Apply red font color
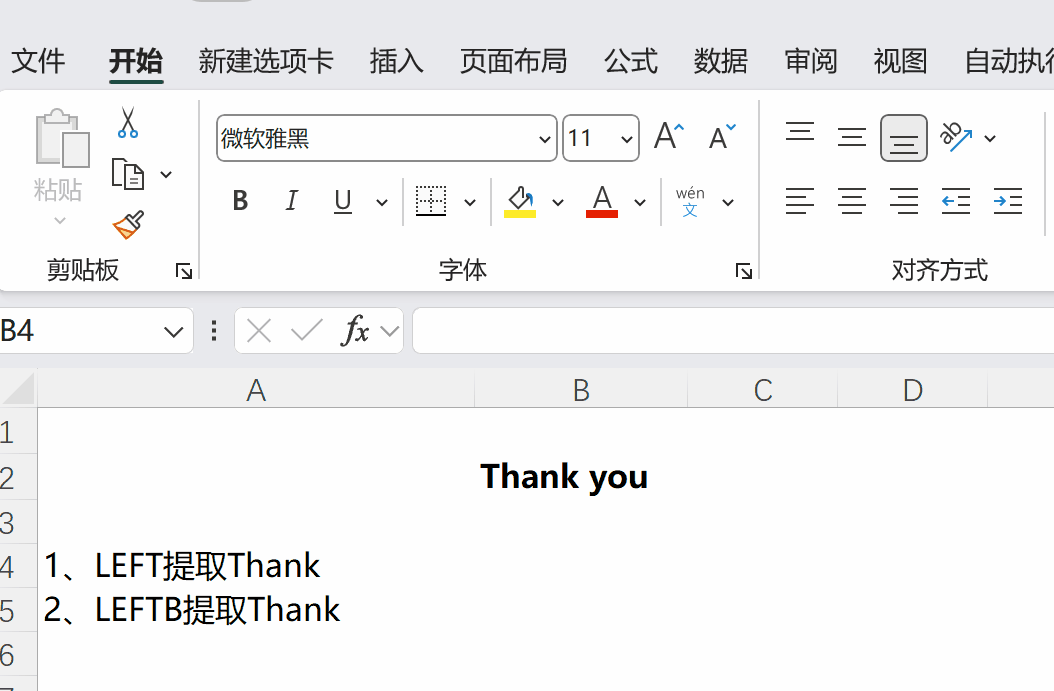1054x691 pixels. pos(602,202)
